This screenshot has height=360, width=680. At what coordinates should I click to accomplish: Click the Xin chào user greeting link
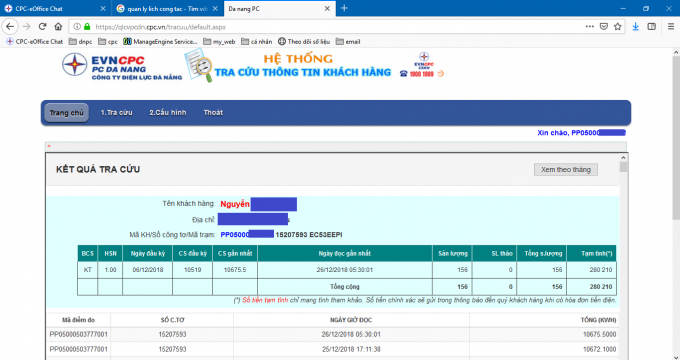point(581,133)
